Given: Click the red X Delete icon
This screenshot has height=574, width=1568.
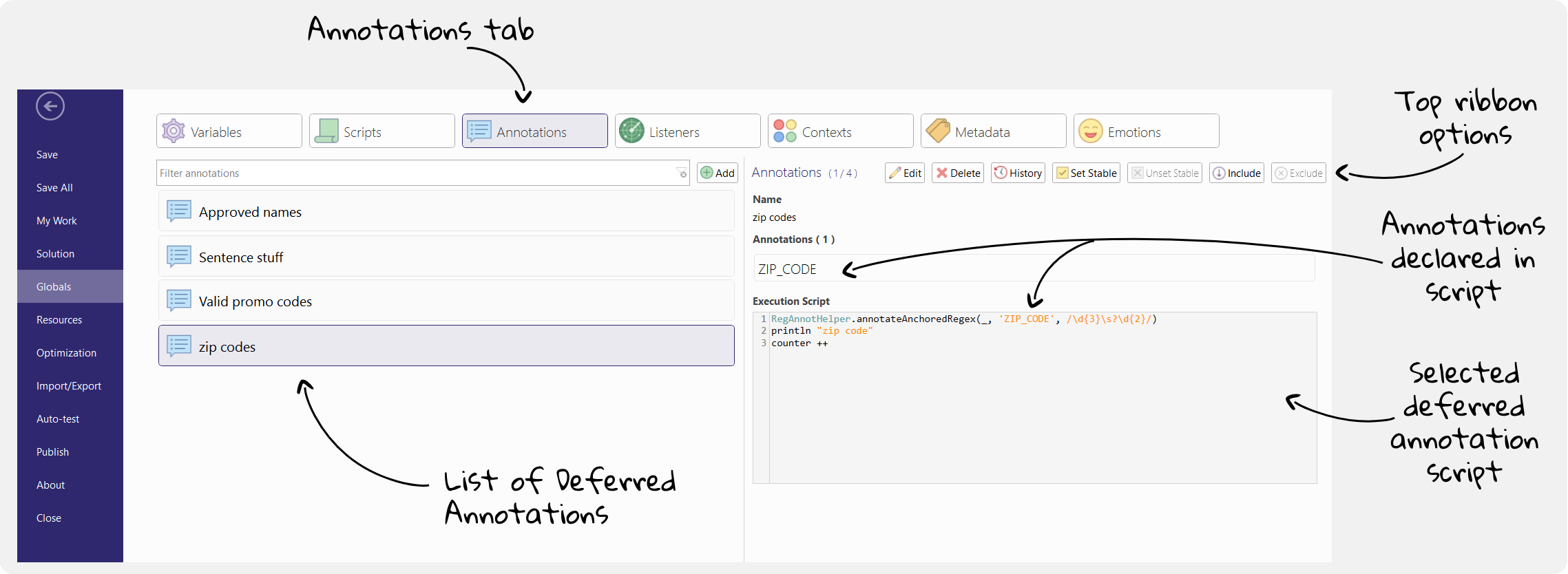Looking at the screenshot, I should 942,173.
